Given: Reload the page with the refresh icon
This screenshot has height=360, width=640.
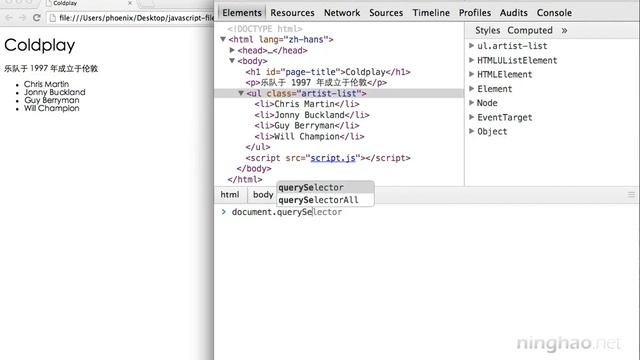Looking at the screenshot, I should 37,18.
